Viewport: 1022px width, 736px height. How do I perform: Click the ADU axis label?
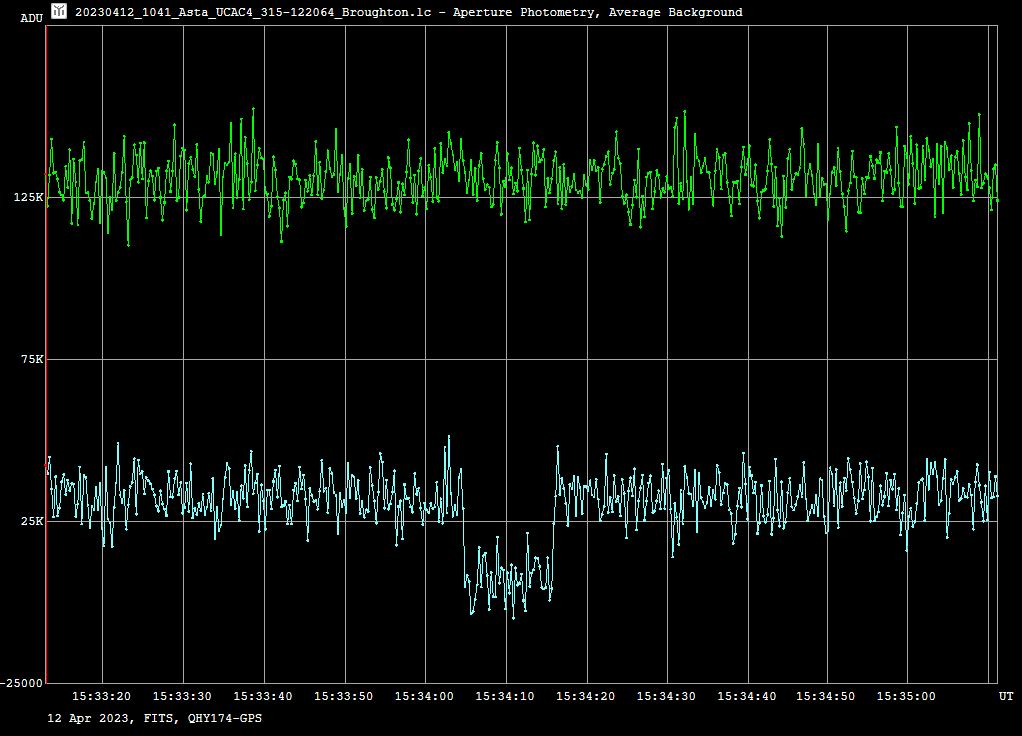click(32, 18)
